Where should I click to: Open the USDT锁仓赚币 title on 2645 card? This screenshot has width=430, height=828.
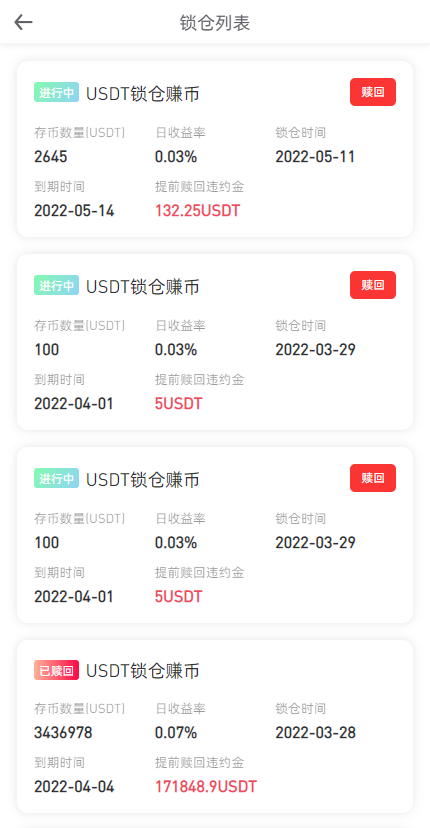143,94
